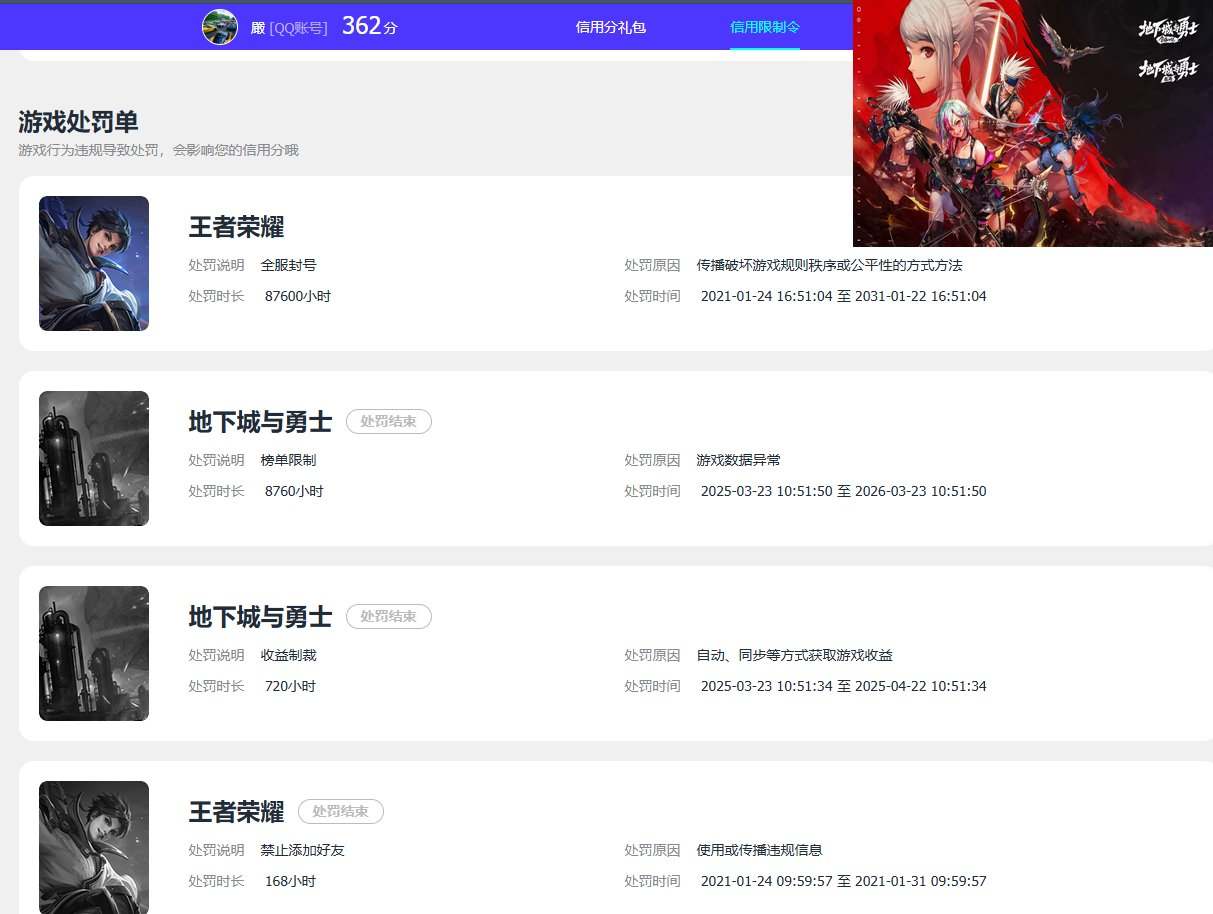Click 王者荣耀 thumbnail for 禁止添加好友 penalty
The width and height of the screenshot is (1213, 914).
(94, 847)
